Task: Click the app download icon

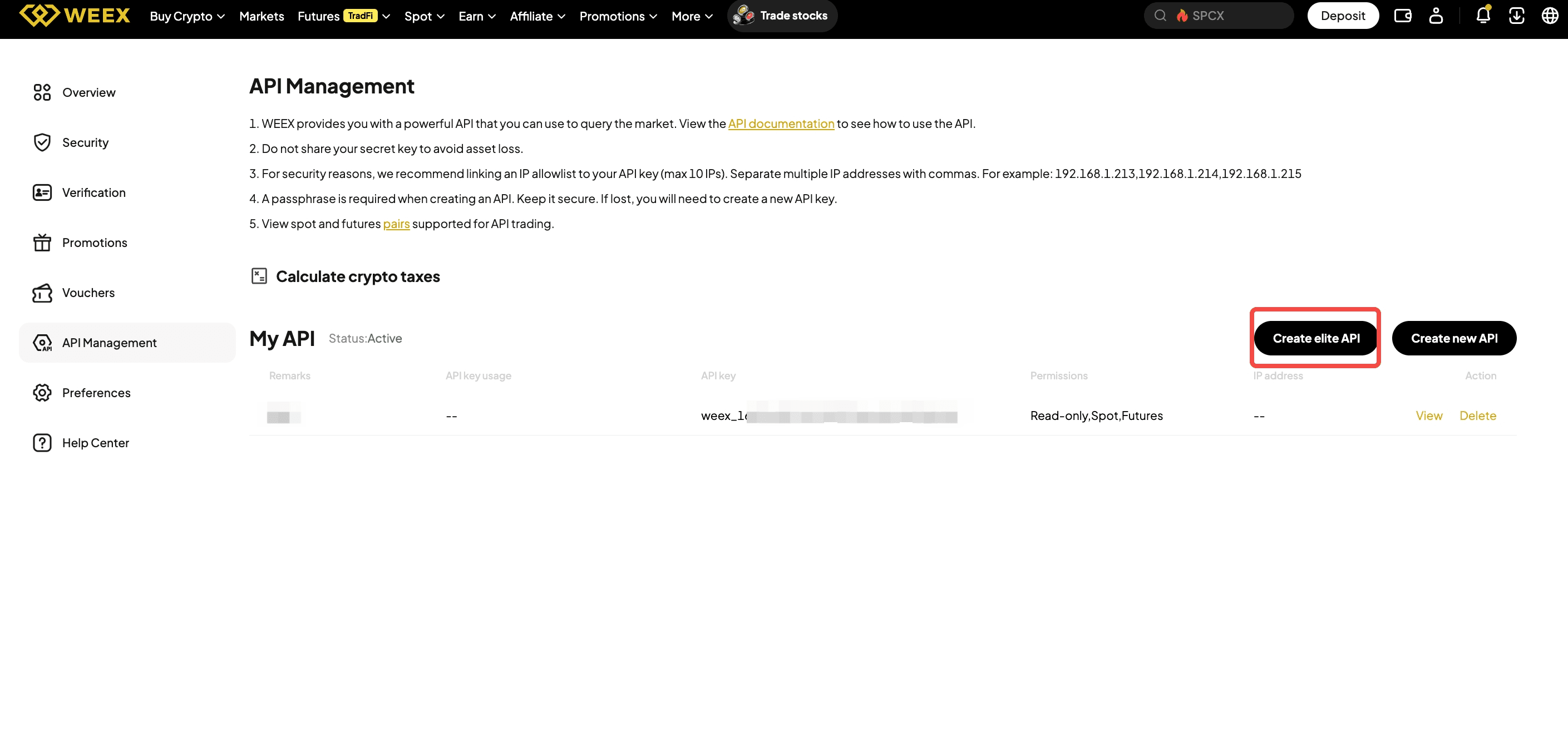Action: tap(1516, 16)
